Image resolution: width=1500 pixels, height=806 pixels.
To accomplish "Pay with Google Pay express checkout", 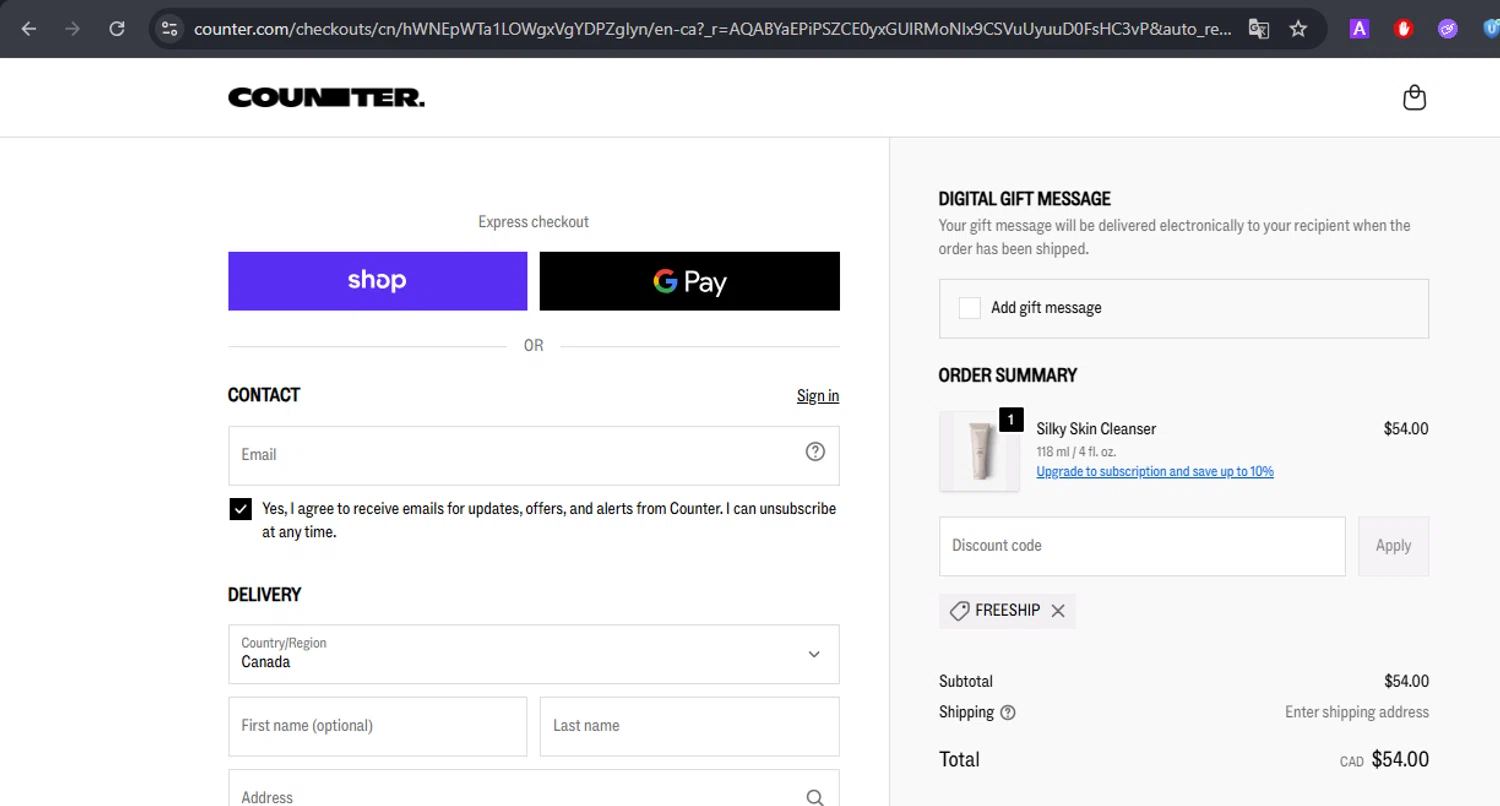I will pyautogui.click(x=690, y=281).
